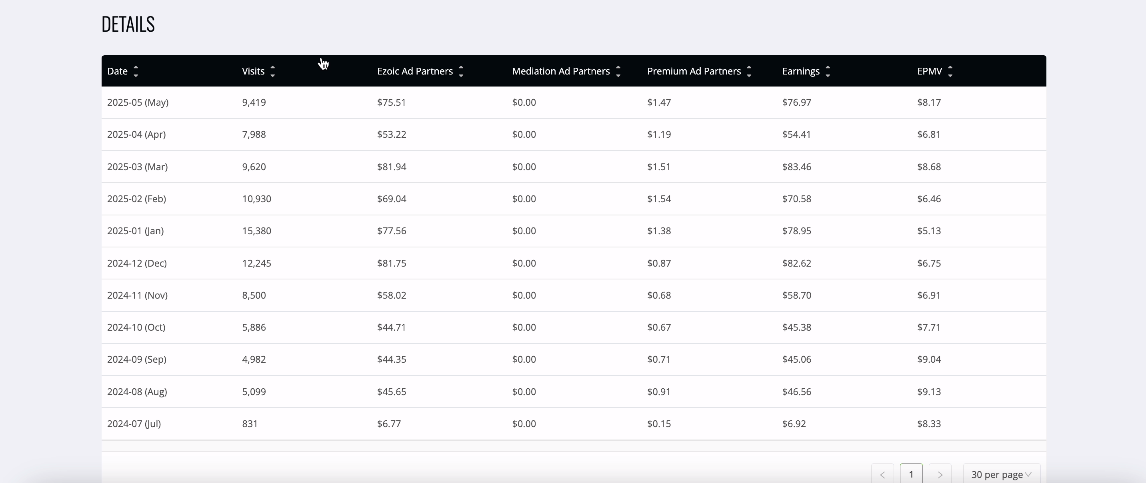This screenshot has height=483, width=1146.
Task: Select the 2024-12 (Dec) row date
Action: (x=137, y=263)
